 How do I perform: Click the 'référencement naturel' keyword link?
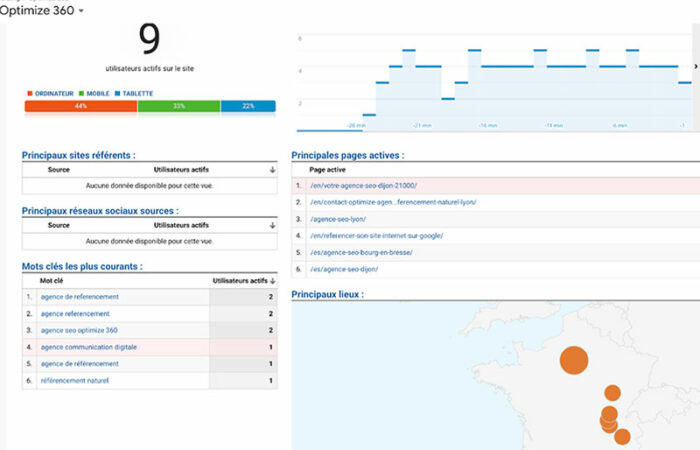point(74,380)
